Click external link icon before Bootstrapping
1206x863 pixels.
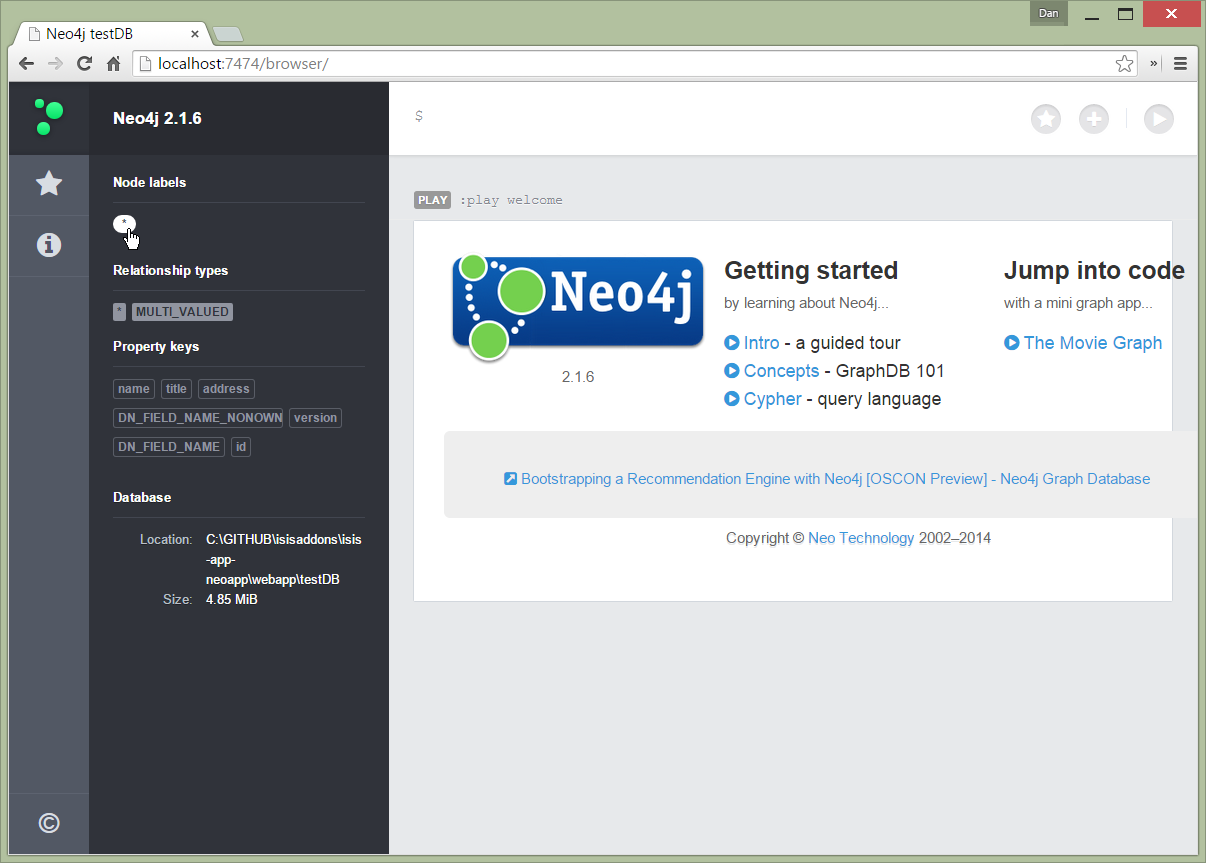coord(510,479)
